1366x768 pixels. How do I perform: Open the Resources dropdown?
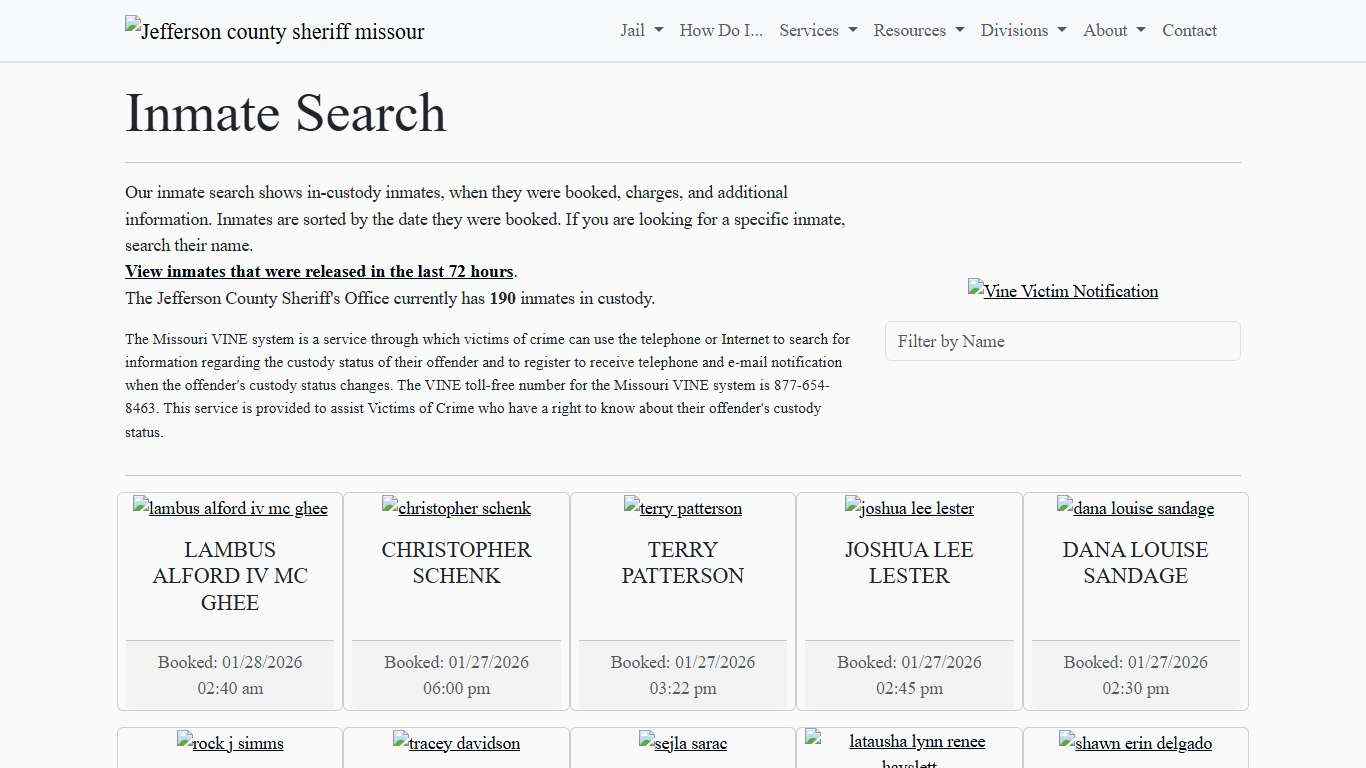(917, 30)
